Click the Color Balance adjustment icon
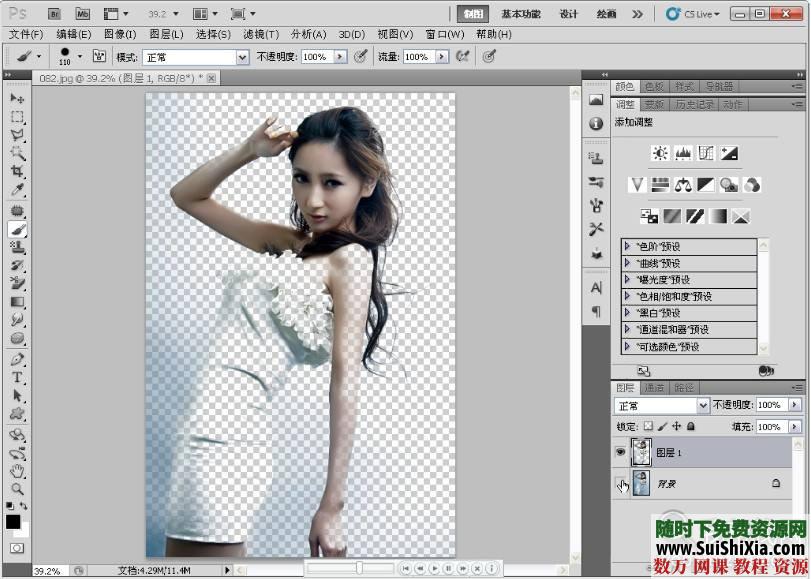 coord(683,184)
